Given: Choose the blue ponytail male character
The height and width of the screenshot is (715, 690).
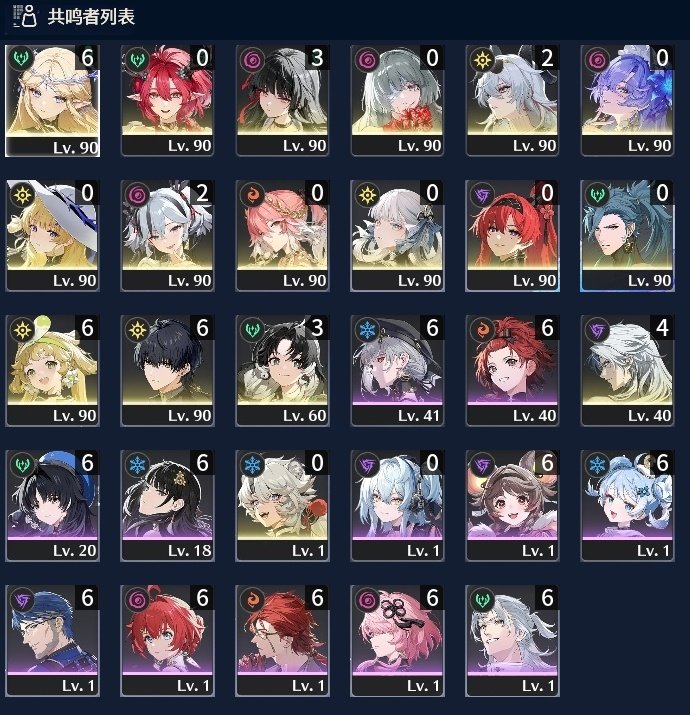Looking at the screenshot, I should [627, 235].
